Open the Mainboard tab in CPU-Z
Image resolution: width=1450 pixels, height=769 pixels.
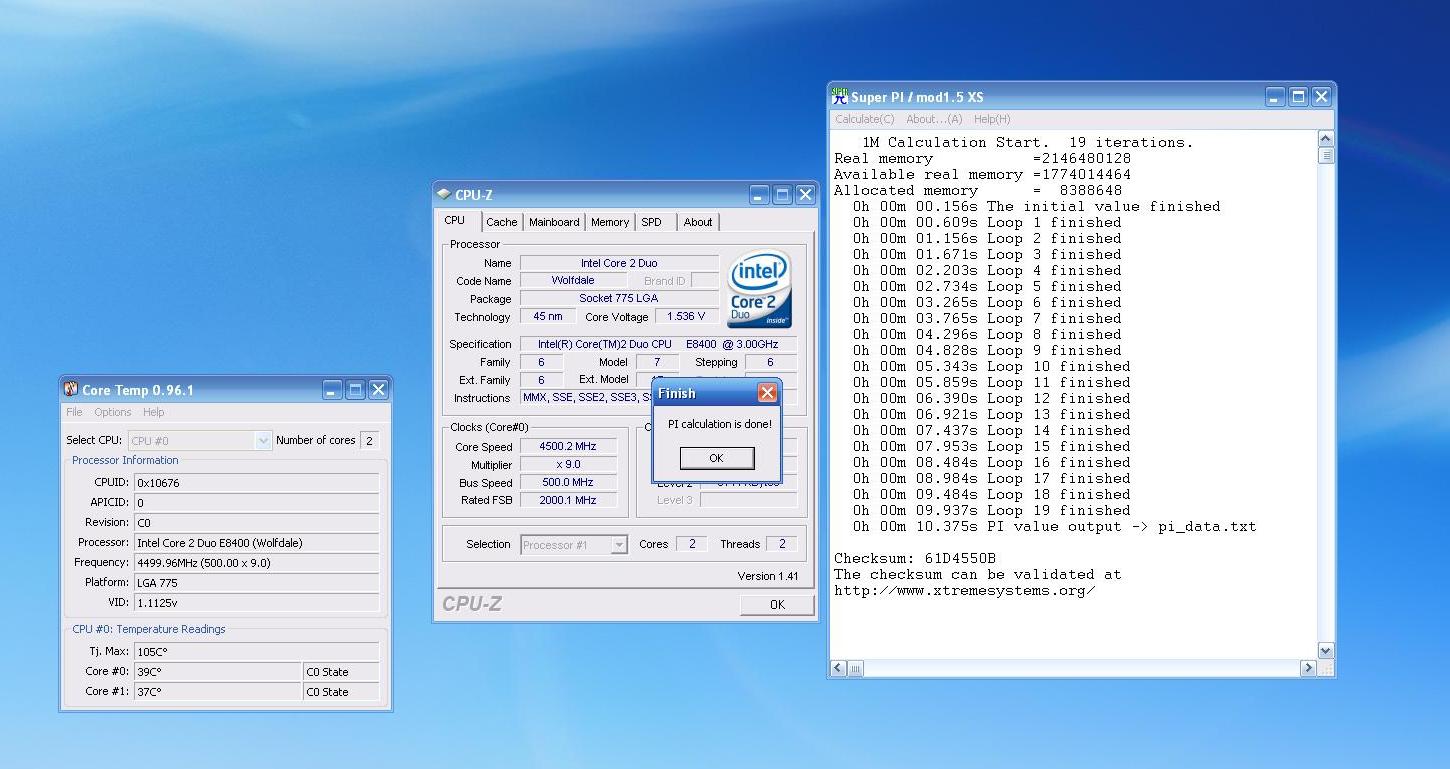pyautogui.click(x=554, y=222)
